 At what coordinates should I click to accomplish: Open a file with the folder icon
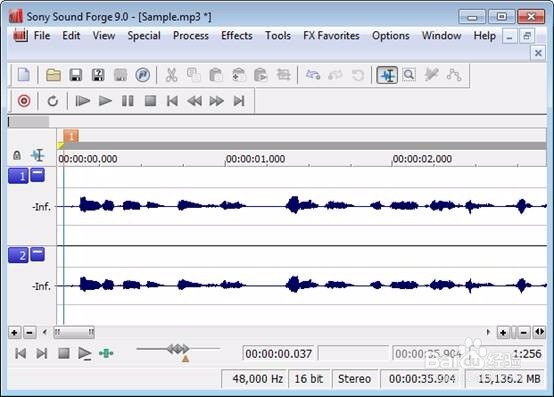coord(53,75)
